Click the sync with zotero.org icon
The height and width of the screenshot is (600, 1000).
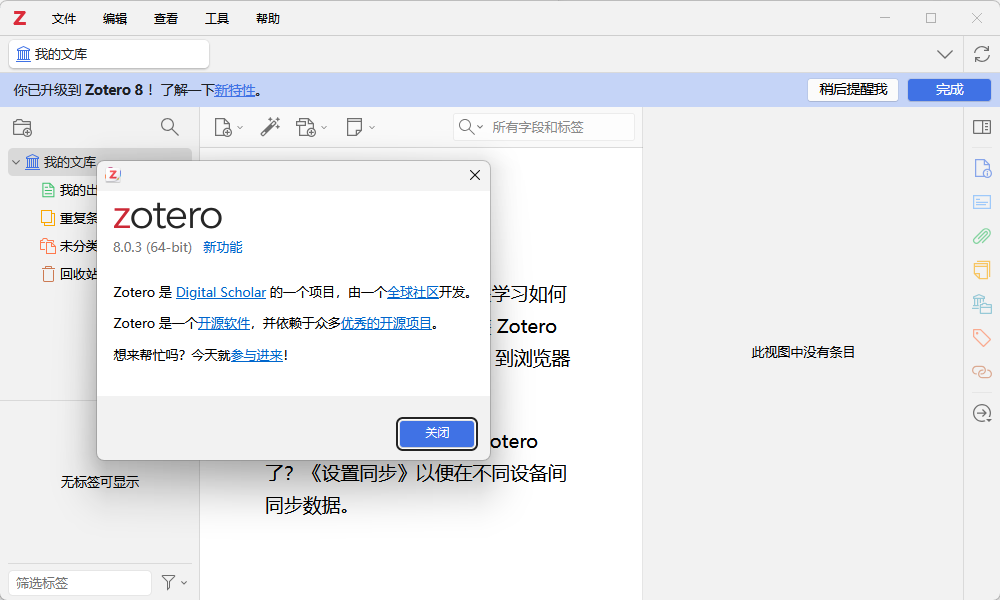pyautogui.click(x=982, y=54)
